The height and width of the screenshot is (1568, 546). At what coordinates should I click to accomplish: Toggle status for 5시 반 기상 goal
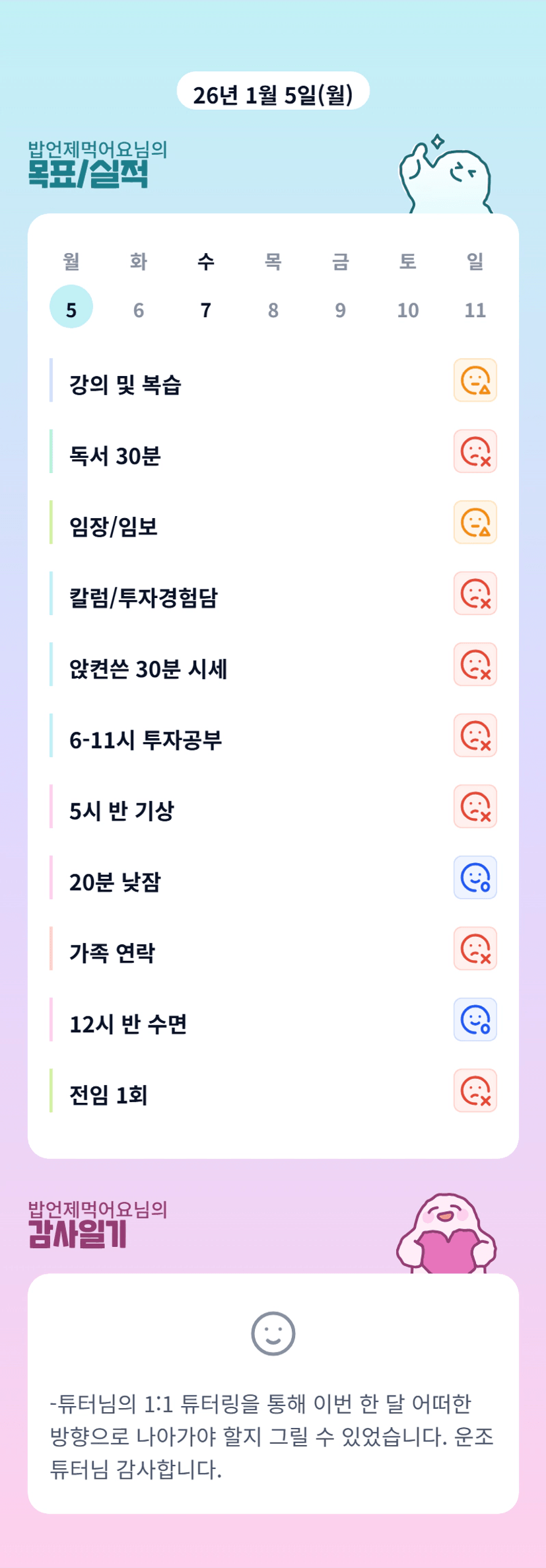click(x=475, y=807)
